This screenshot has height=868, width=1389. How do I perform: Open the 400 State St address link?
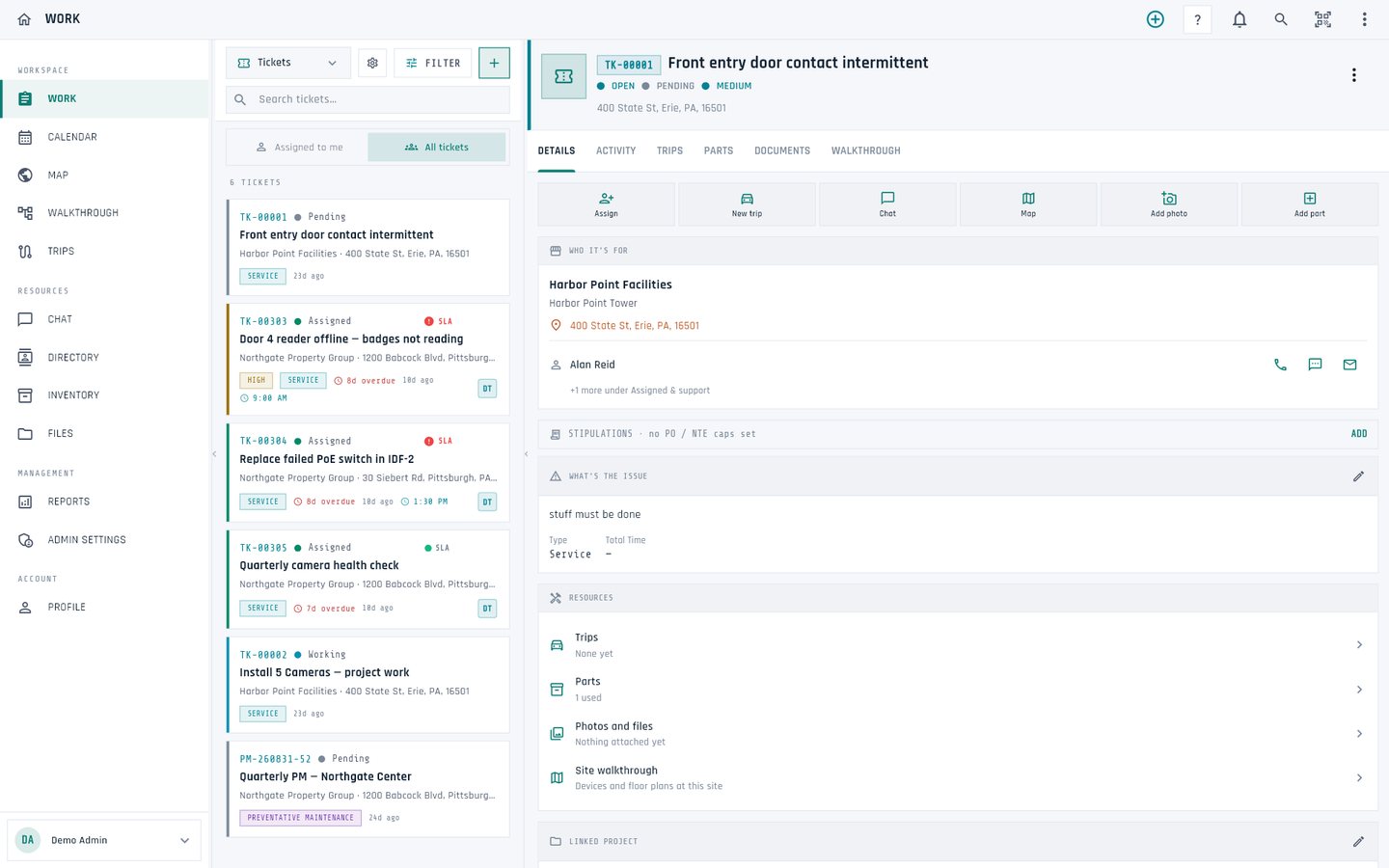pyautogui.click(x=634, y=326)
